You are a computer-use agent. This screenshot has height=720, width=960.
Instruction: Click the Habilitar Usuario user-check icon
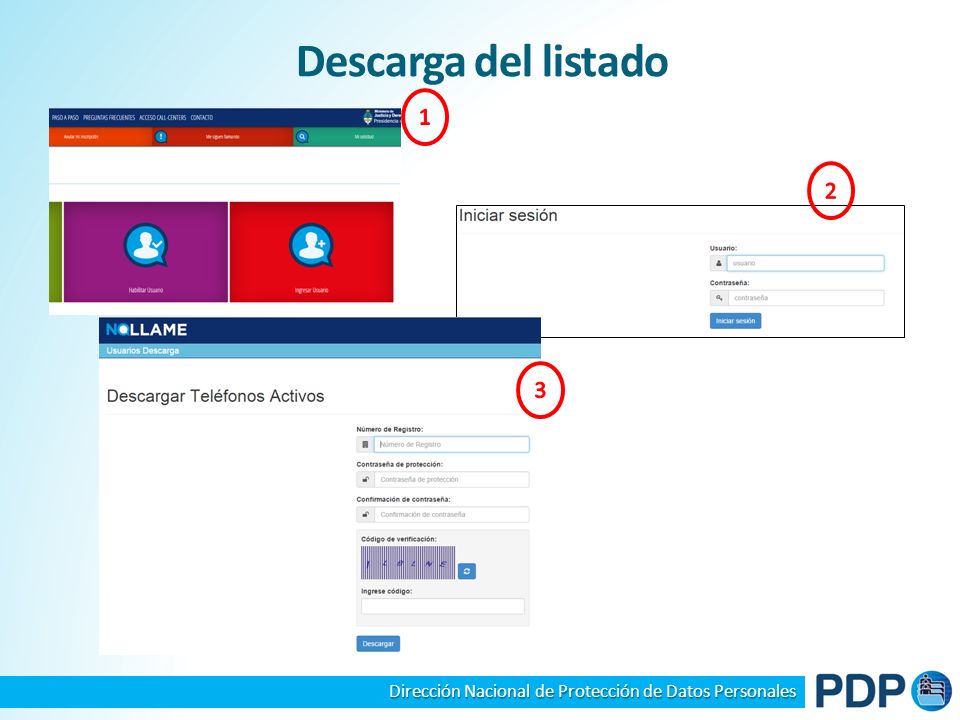coord(146,245)
